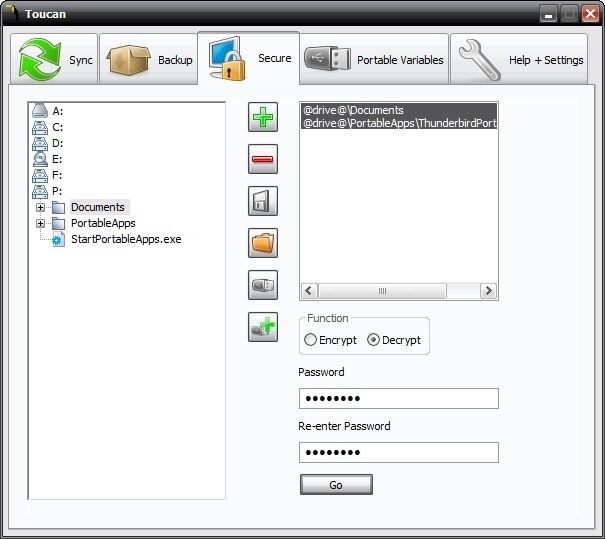Close the Toucan window

590,14
